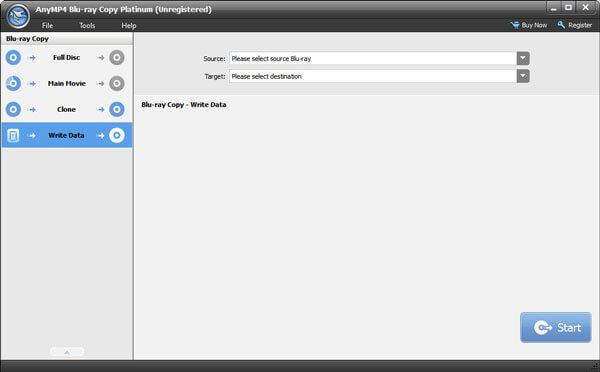Click the gray target disc icon in Main Movie row
The width and height of the screenshot is (600, 372).
117,83
